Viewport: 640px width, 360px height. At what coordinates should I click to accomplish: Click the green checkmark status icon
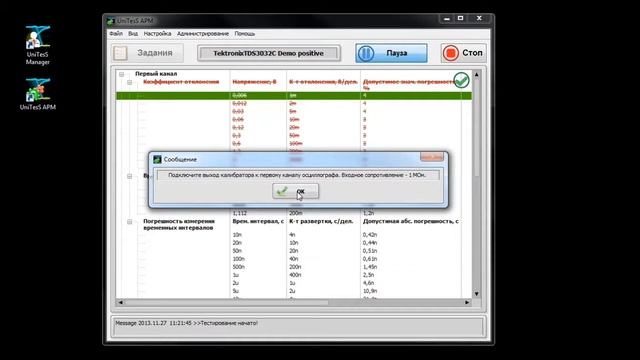click(461, 80)
